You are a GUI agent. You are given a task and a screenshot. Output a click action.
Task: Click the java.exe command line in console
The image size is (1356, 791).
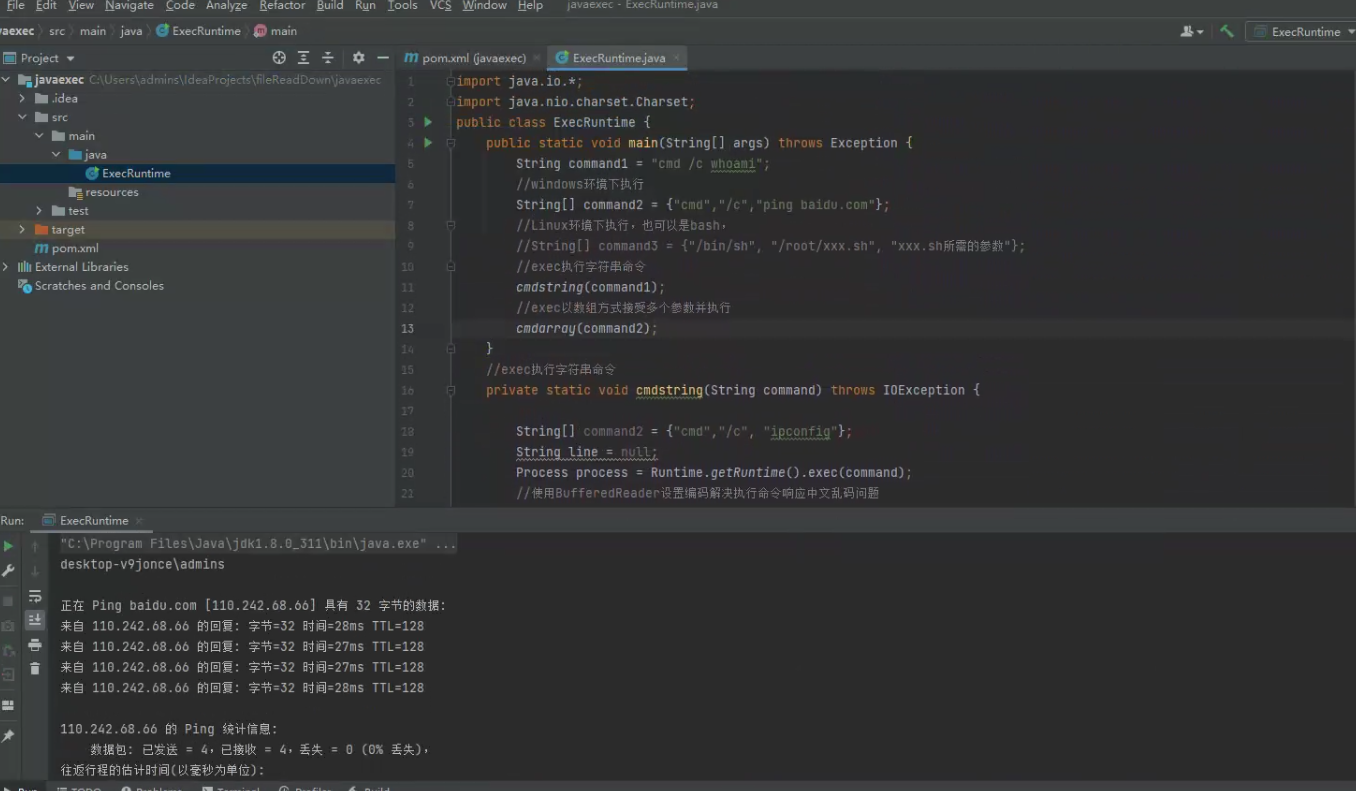coord(258,544)
